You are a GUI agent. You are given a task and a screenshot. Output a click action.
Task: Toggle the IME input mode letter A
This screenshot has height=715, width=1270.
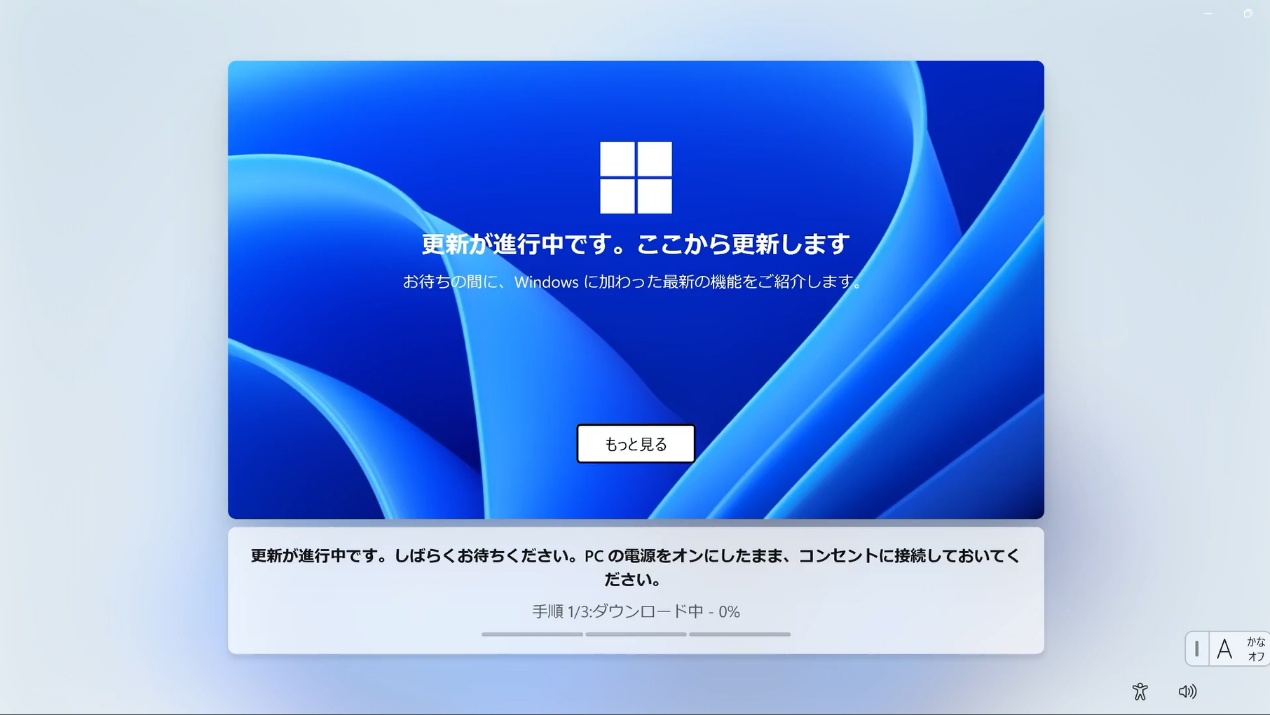click(x=1224, y=649)
